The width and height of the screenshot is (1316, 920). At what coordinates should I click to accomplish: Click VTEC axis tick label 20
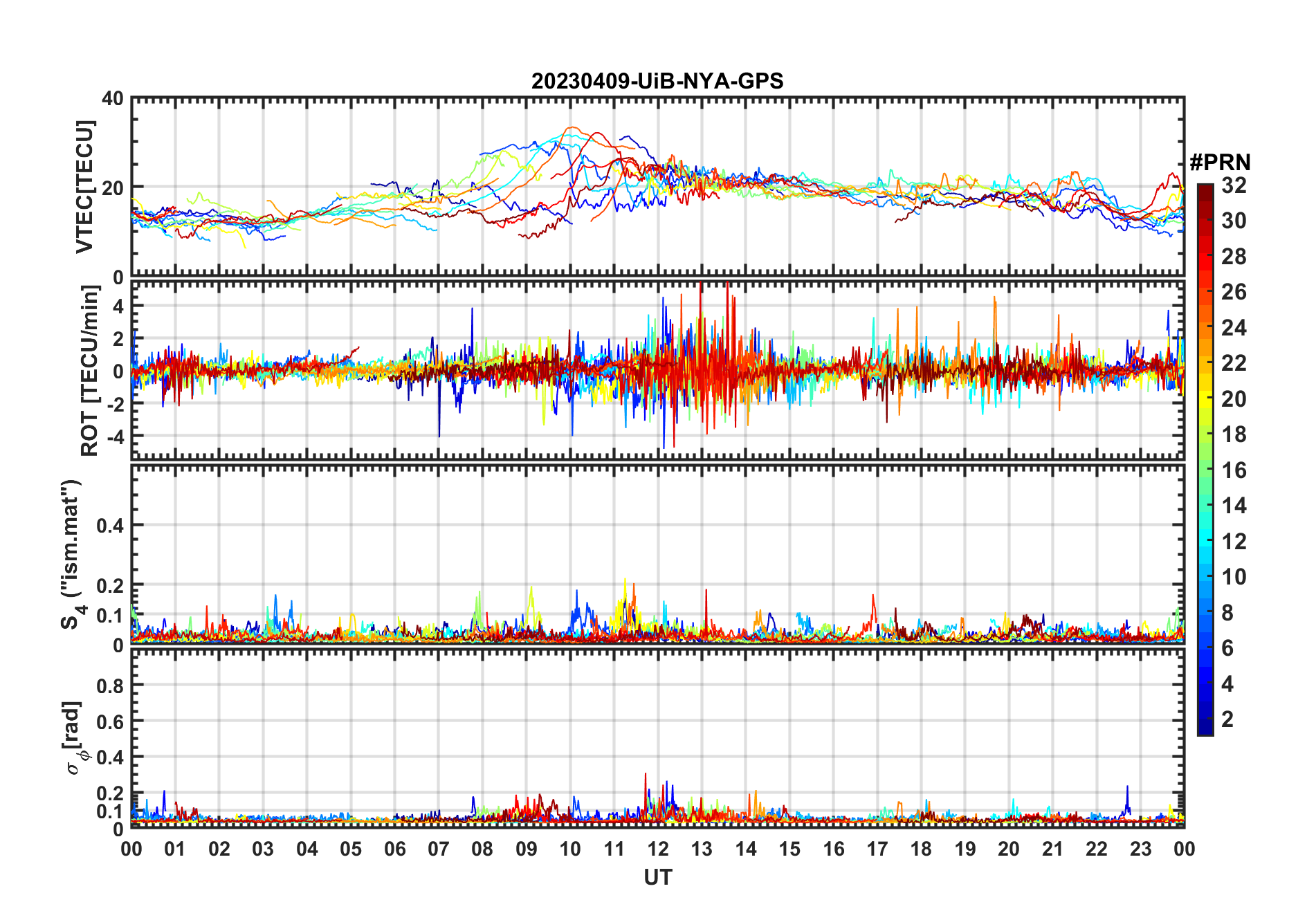click(x=112, y=187)
